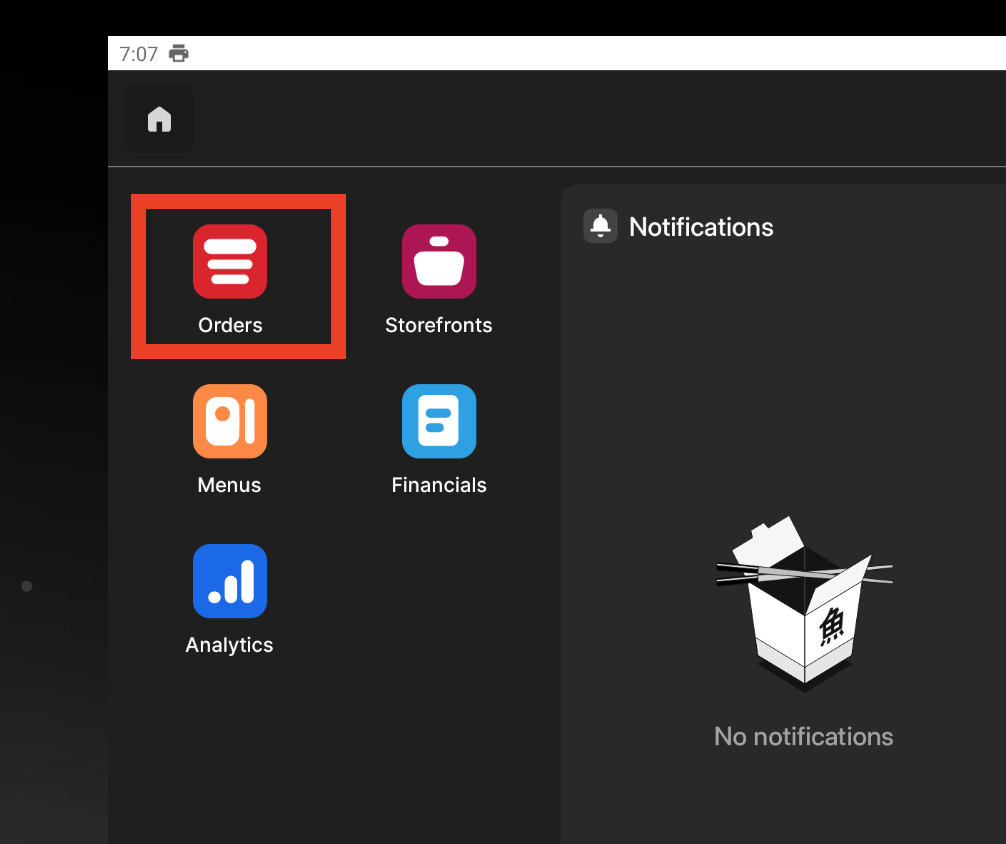Click the fish character on the box
Screen dimensions: 1006x844
click(832, 627)
